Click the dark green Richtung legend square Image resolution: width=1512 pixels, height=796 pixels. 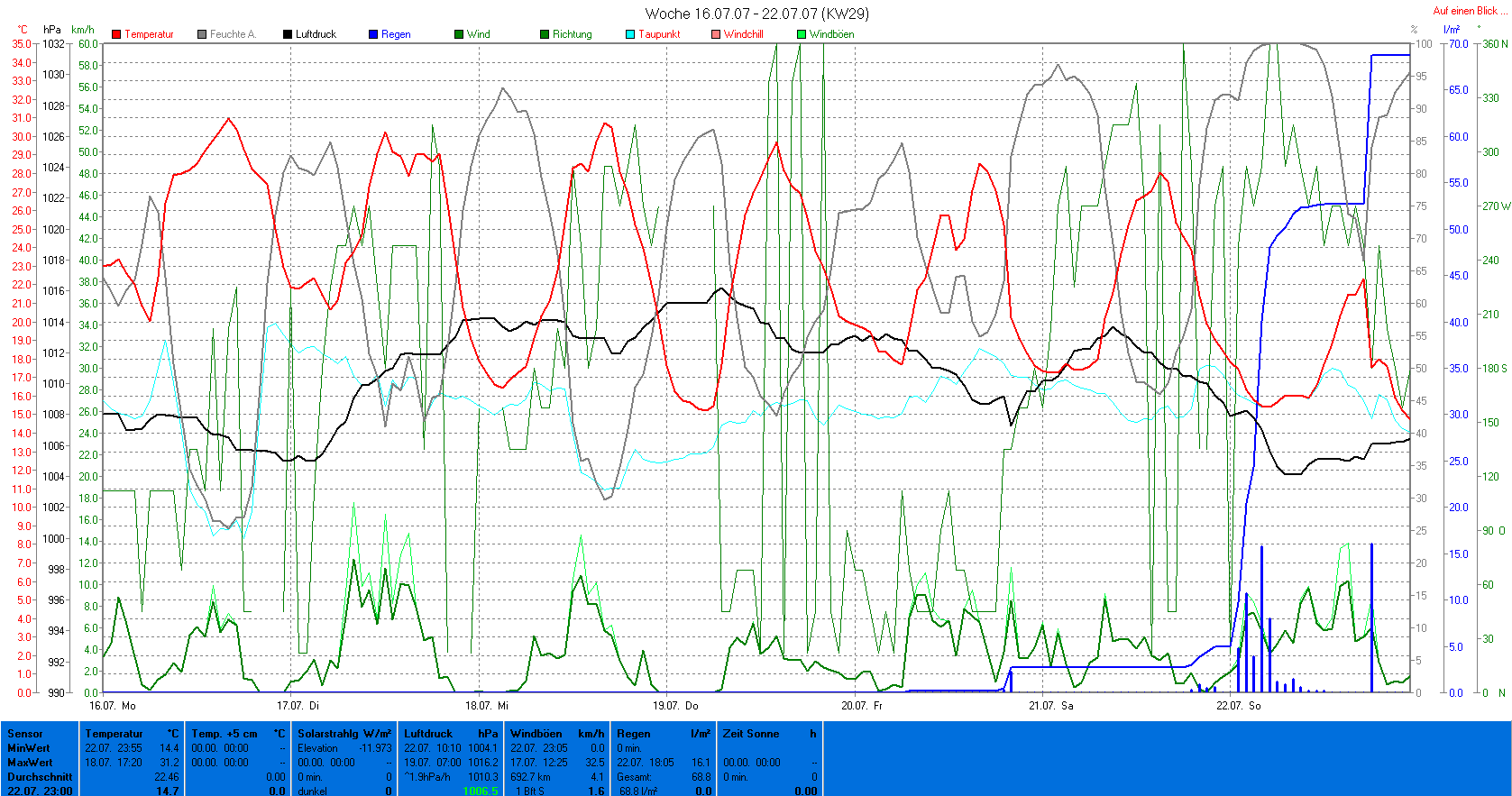545,34
